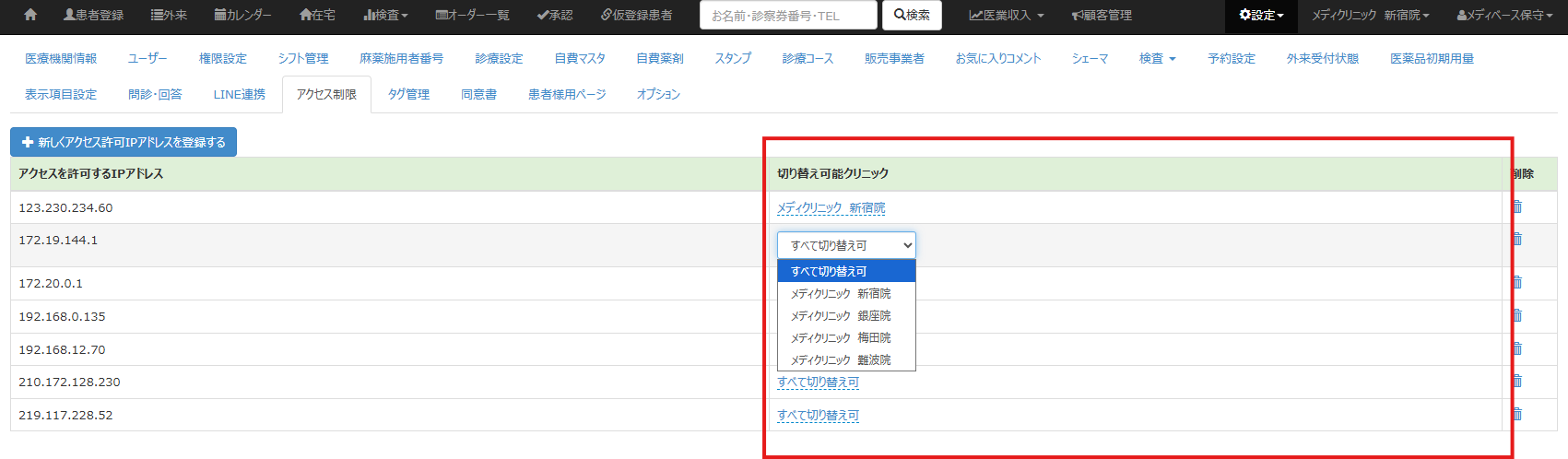Switch to the タグ管理 tab
The height and width of the screenshot is (459, 1568).
408,94
